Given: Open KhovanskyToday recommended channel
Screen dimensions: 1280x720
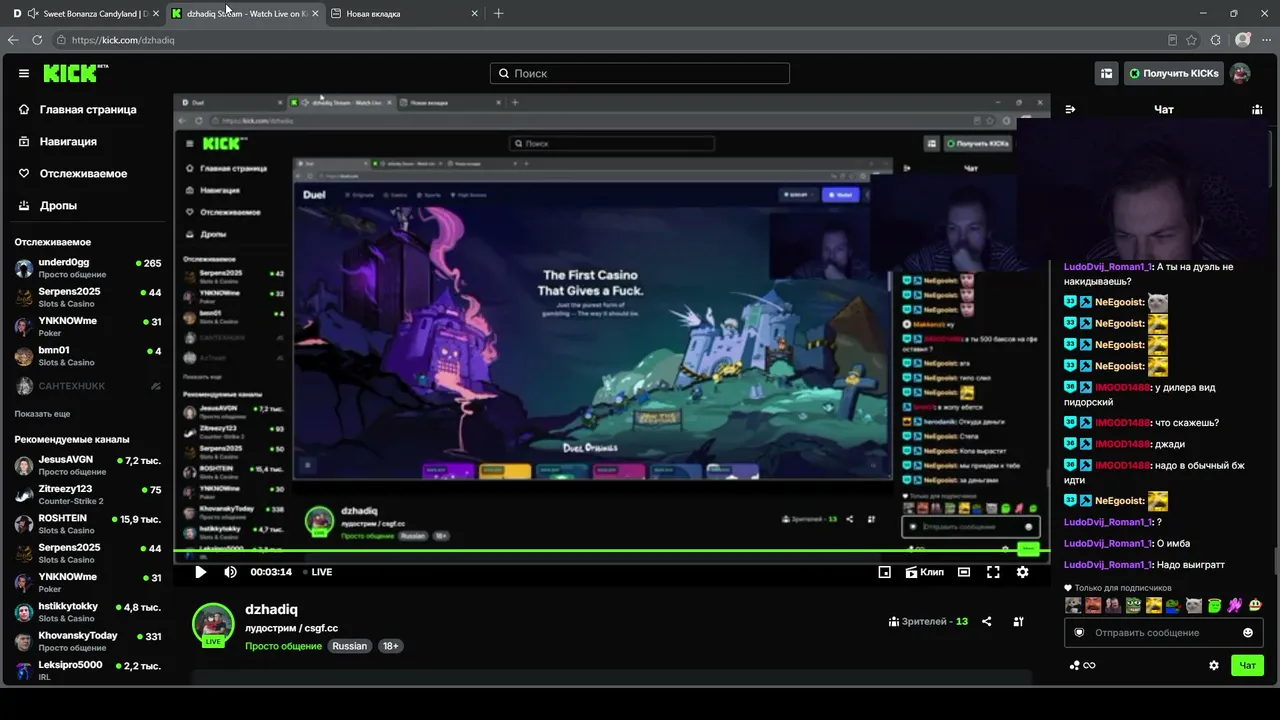Looking at the screenshot, I should 88,641.
